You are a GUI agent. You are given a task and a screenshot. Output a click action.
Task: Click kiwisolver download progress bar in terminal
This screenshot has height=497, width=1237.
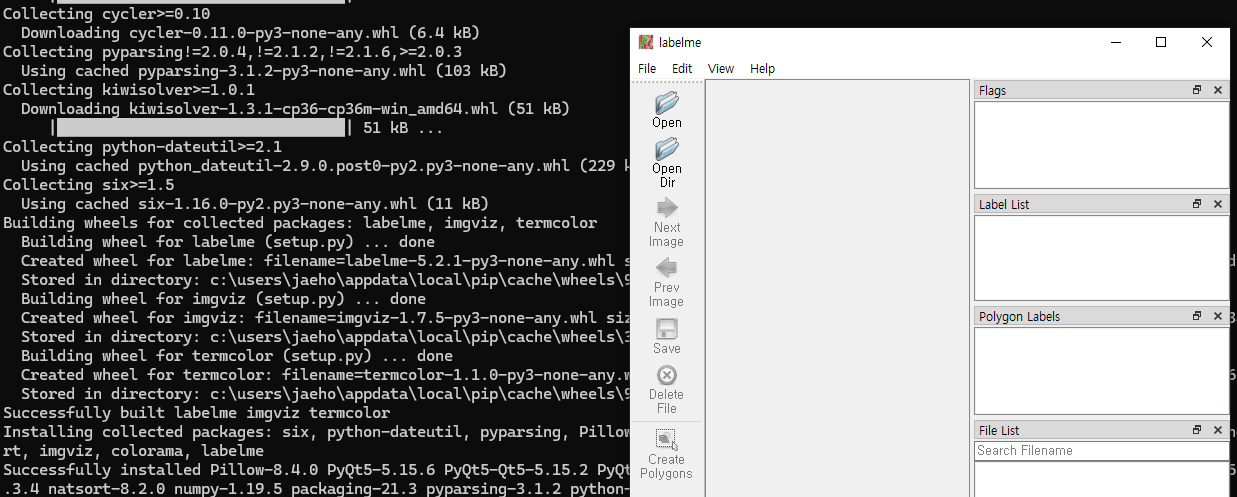[201, 128]
